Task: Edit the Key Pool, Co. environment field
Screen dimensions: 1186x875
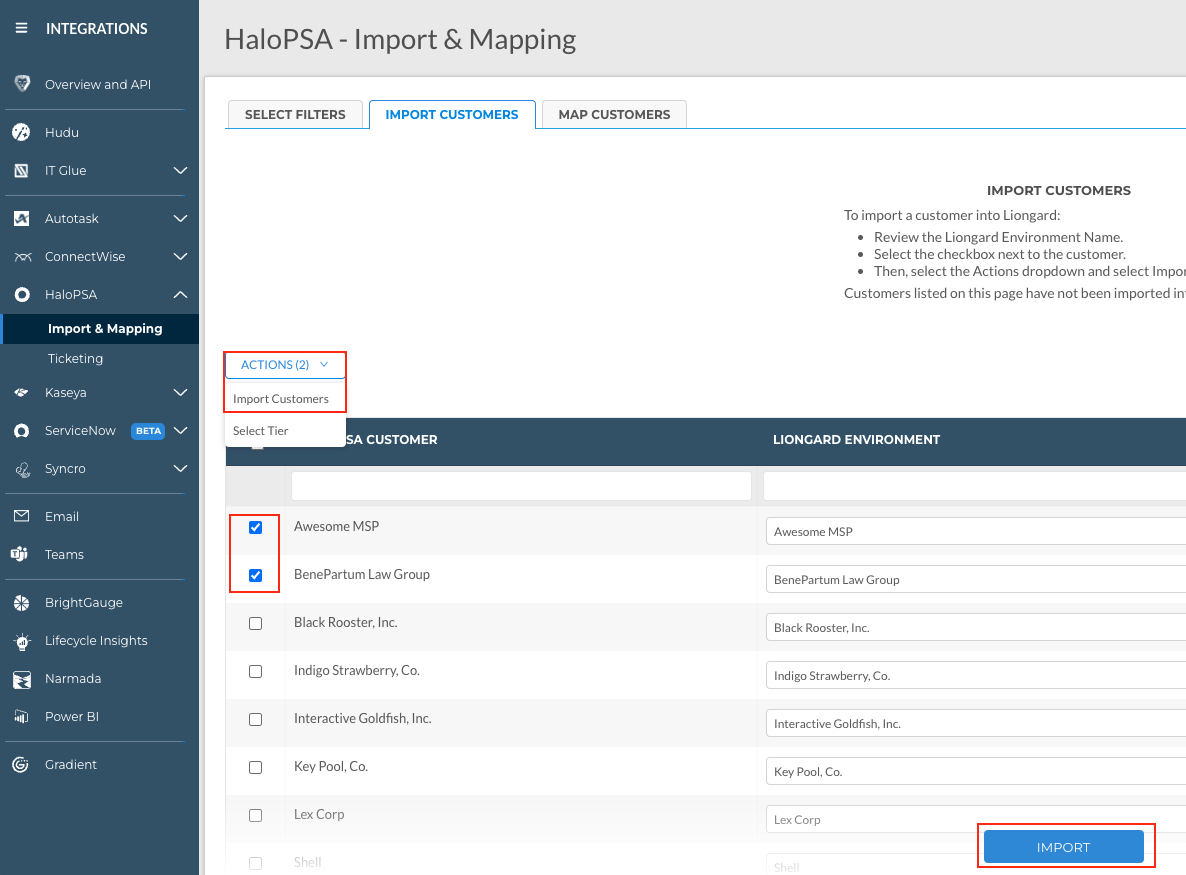Action: [976, 771]
